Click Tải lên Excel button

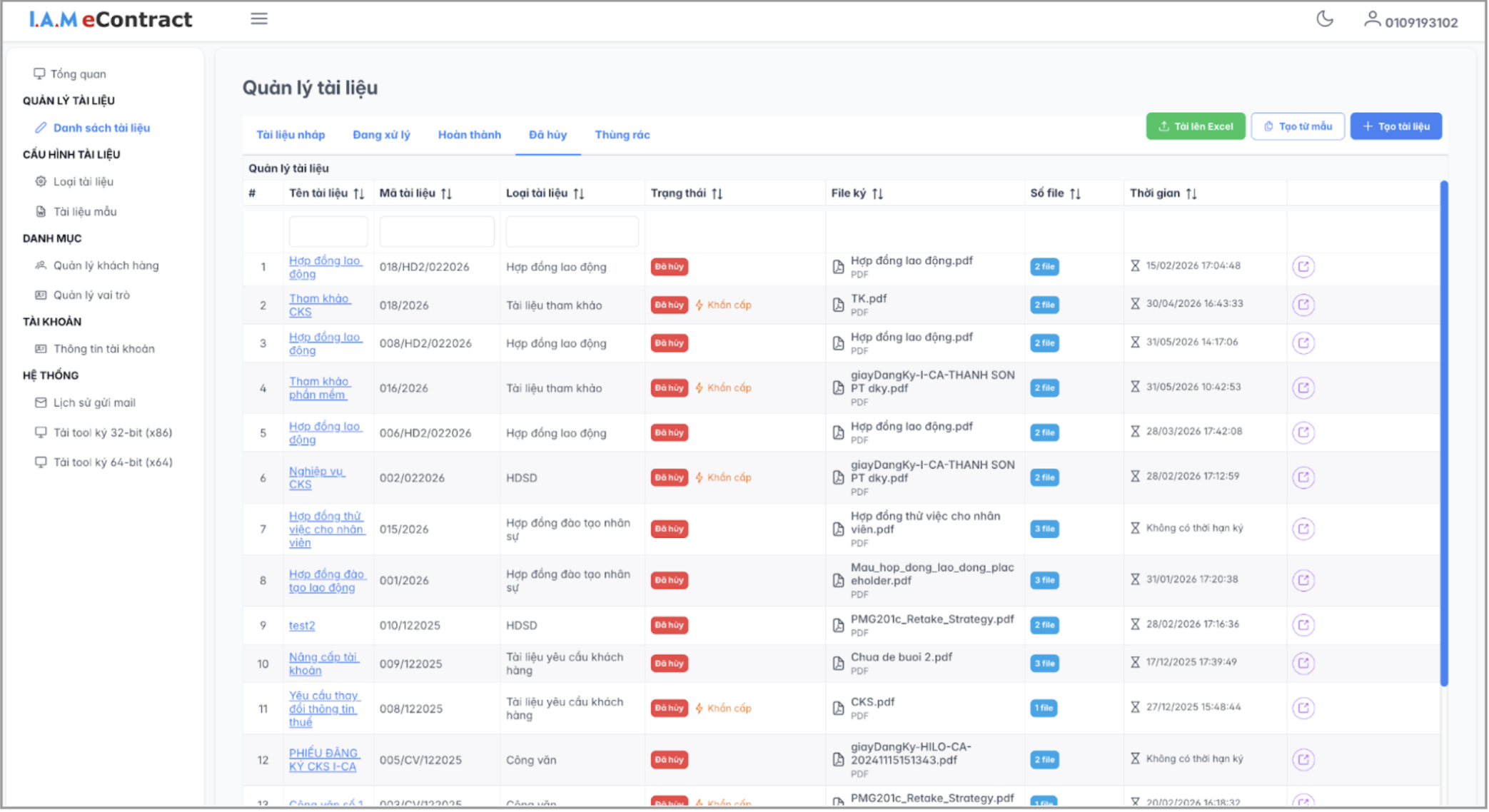(x=1195, y=126)
